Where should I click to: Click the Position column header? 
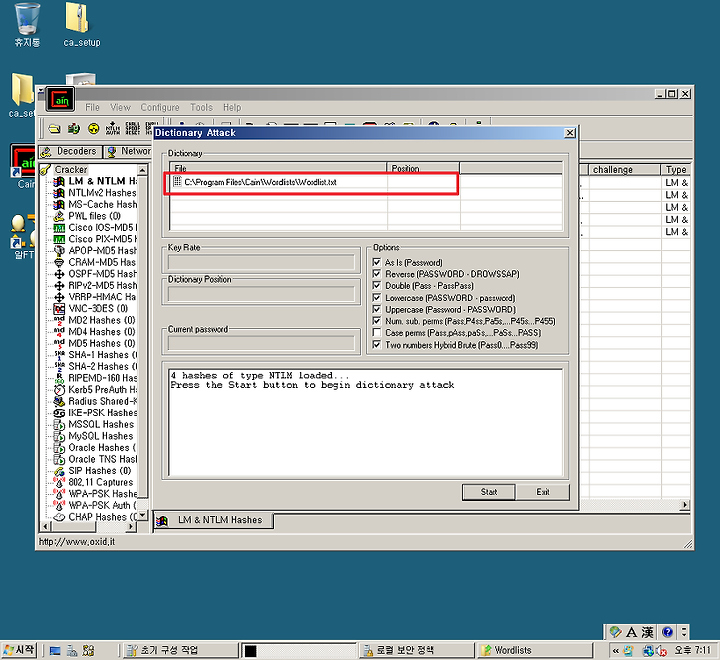click(423, 168)
